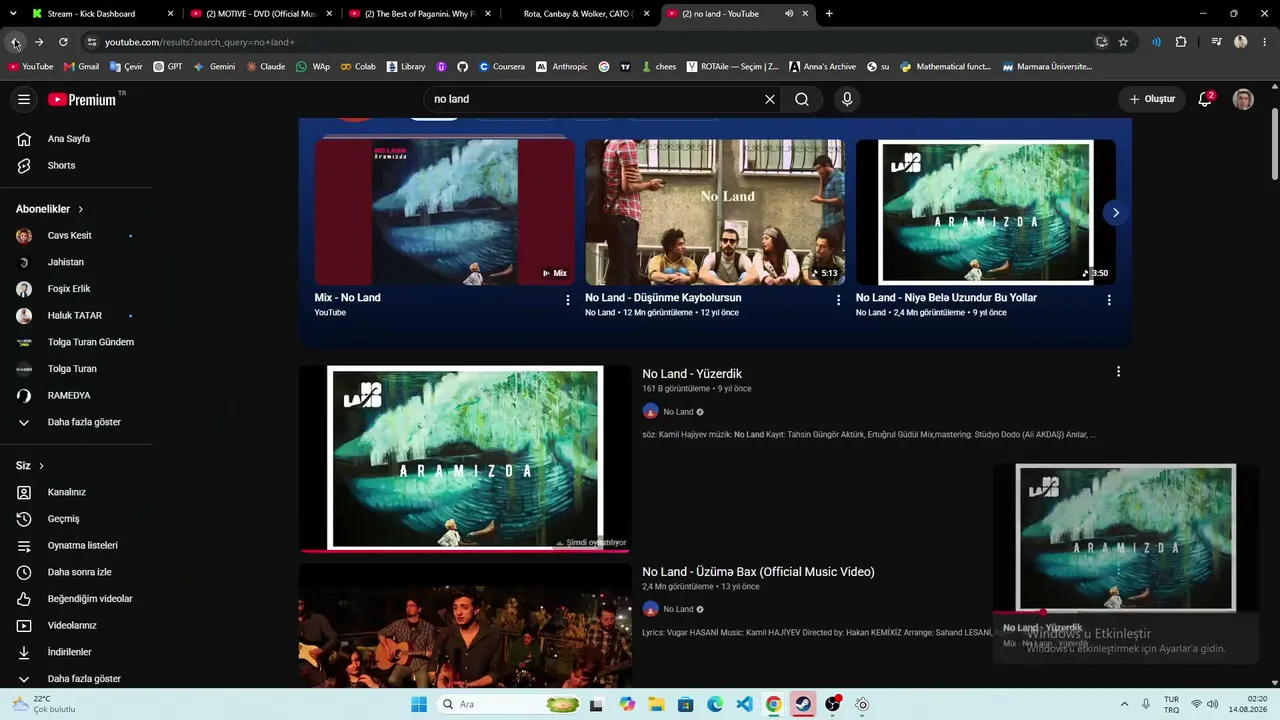Open the Yüzerdik result thumbnail

[x=465, y=458]
